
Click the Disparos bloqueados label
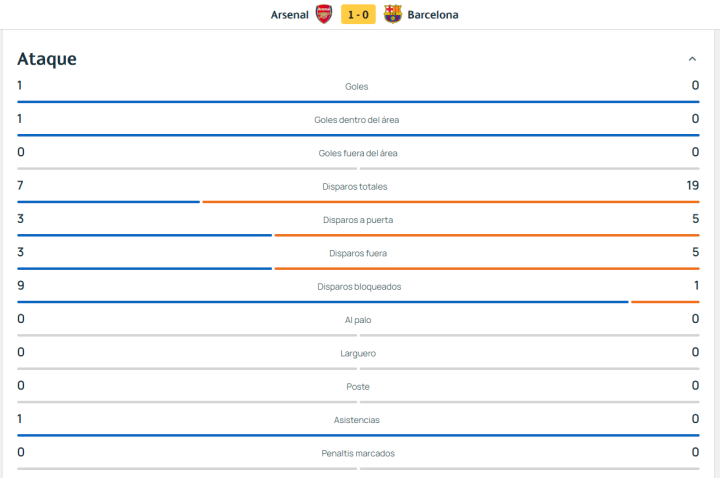(359, 287)
